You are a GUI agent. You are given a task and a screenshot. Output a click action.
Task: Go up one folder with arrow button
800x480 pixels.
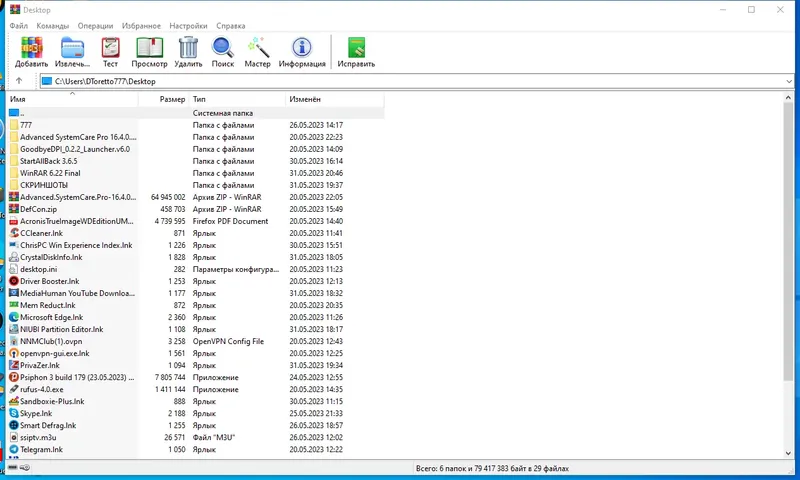19,81
